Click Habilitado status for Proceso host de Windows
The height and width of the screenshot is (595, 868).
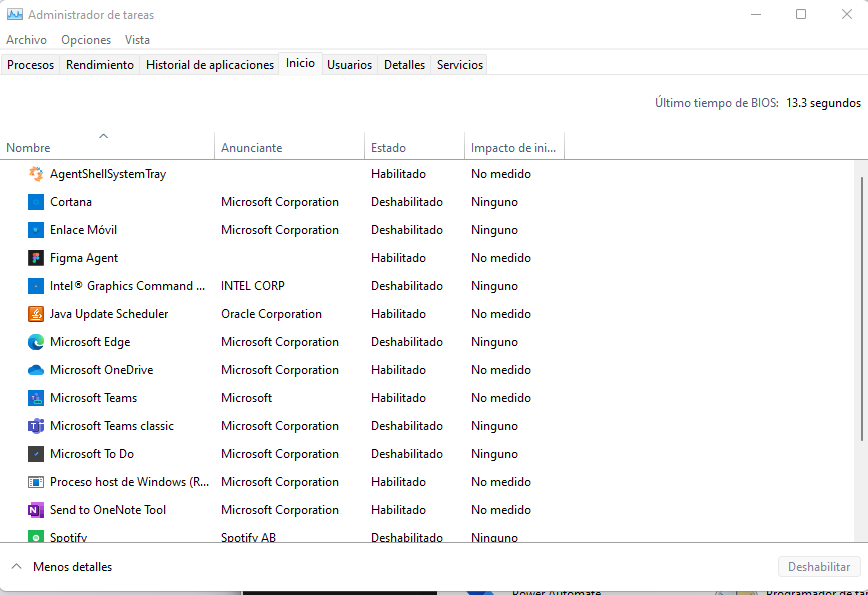(399, 482)
